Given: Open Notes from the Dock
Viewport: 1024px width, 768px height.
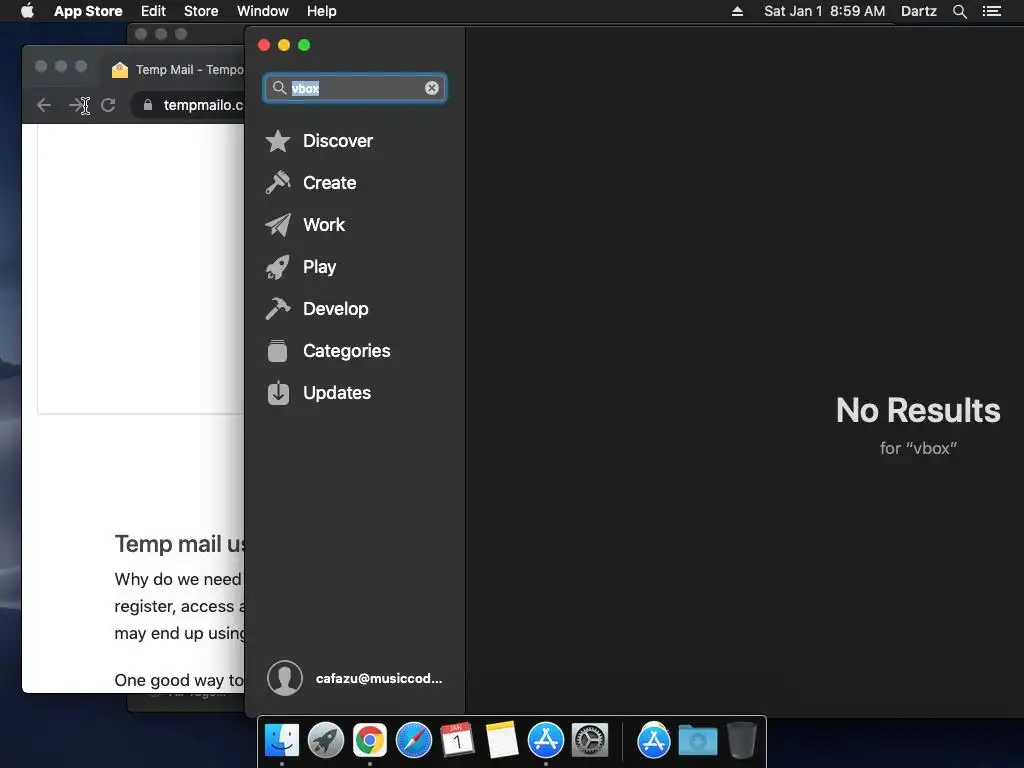Looking at the screenshot, I should point(502,741).
